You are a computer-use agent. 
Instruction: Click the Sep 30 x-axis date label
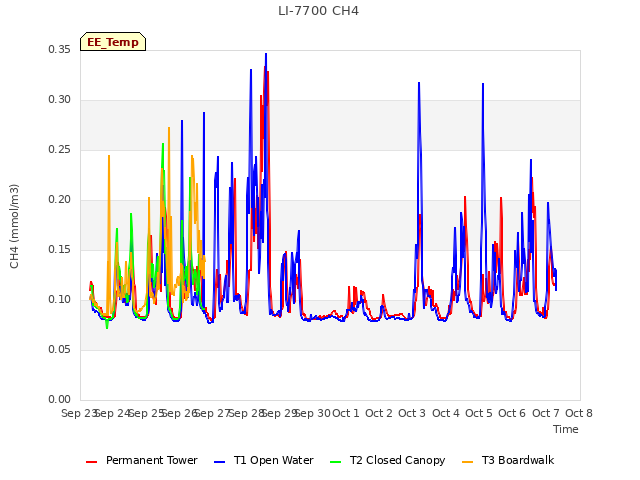pos(313,413)
